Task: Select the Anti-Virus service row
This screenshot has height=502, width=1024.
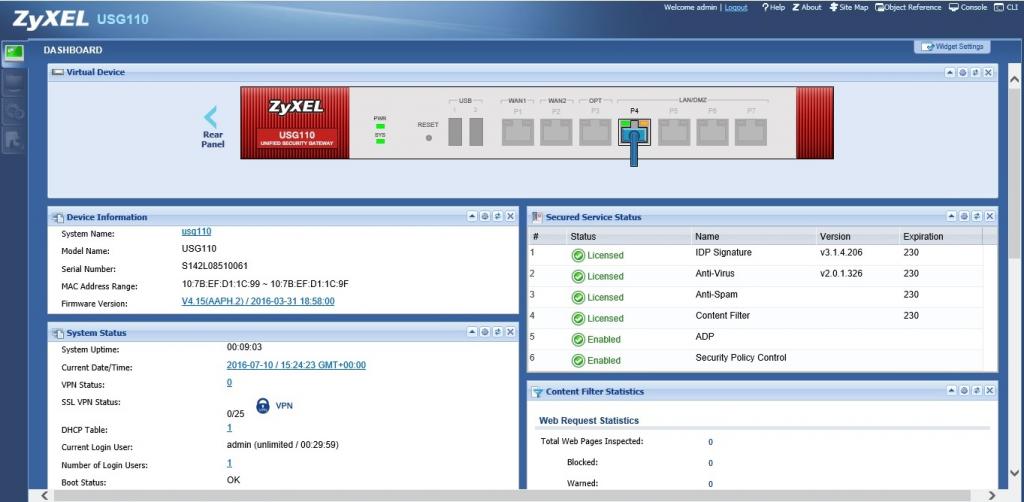Action: [x=754, y=275]
